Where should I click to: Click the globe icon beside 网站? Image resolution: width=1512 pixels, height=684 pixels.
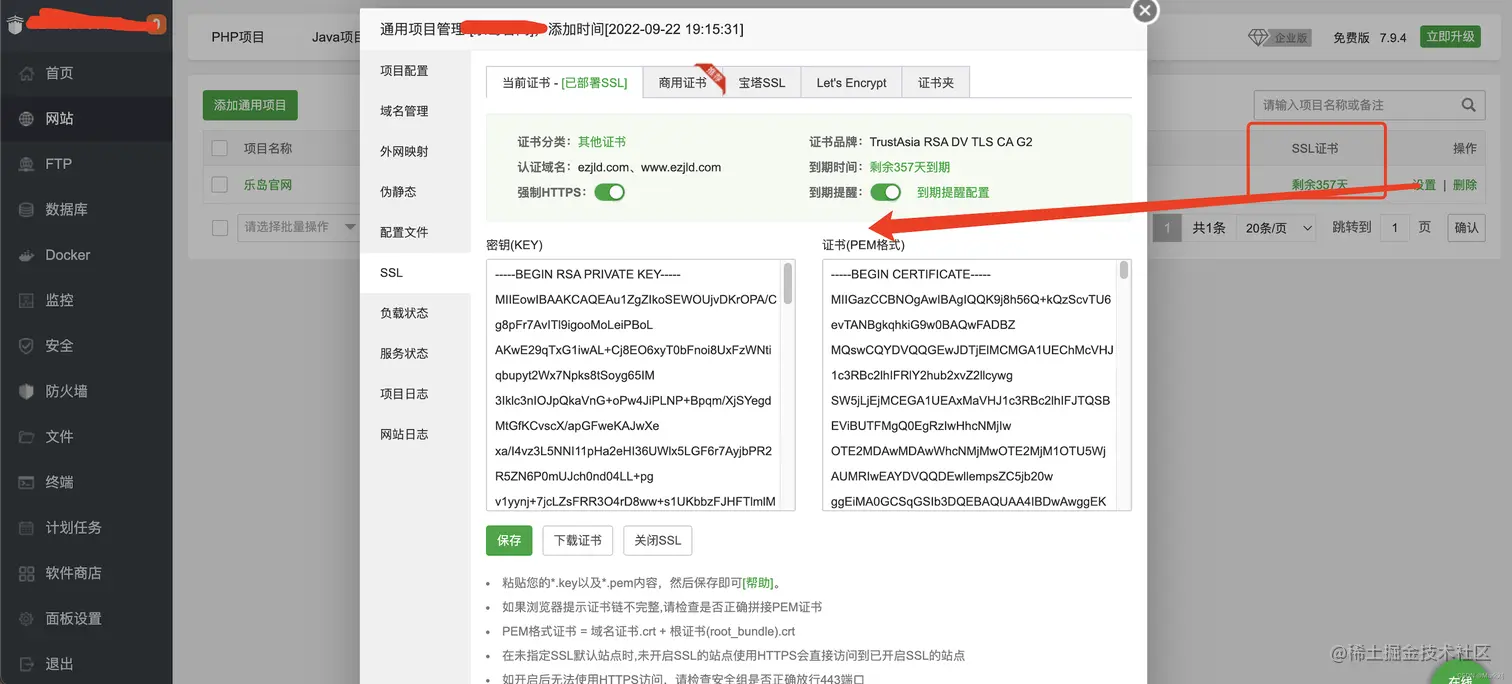[27, 118]
